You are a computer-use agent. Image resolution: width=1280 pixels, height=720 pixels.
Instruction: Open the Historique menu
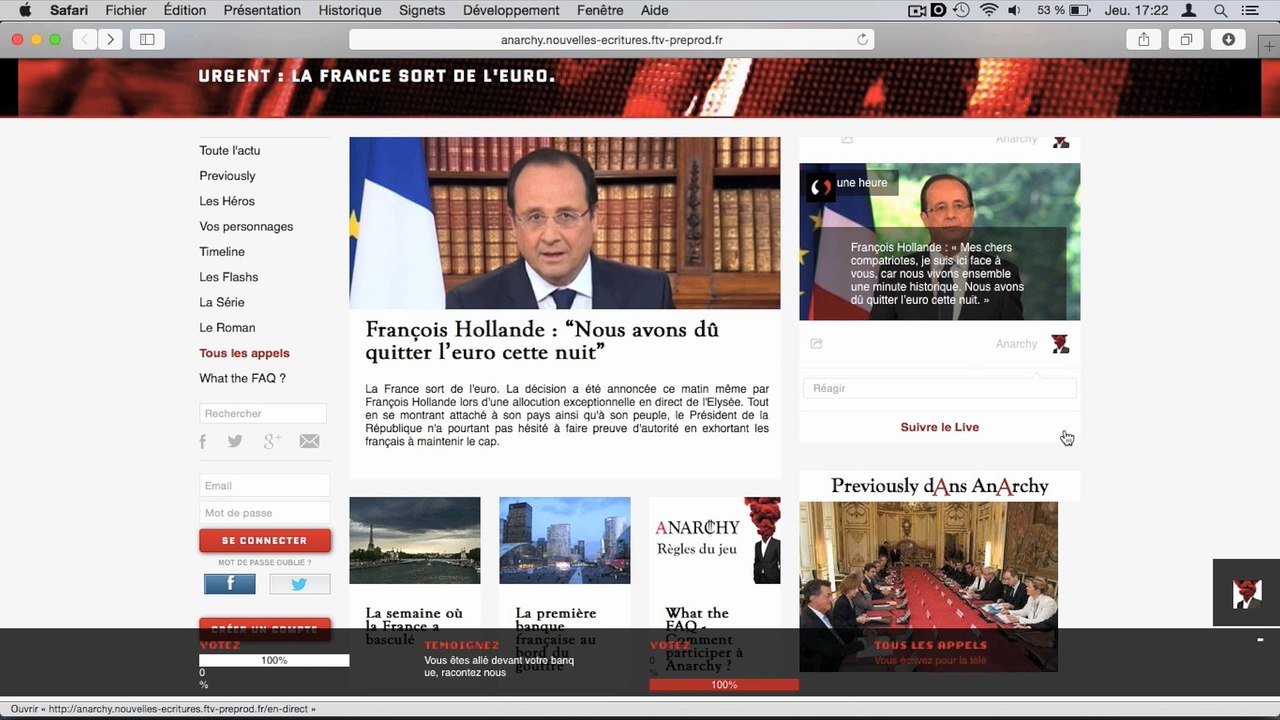tap(350, 10)
